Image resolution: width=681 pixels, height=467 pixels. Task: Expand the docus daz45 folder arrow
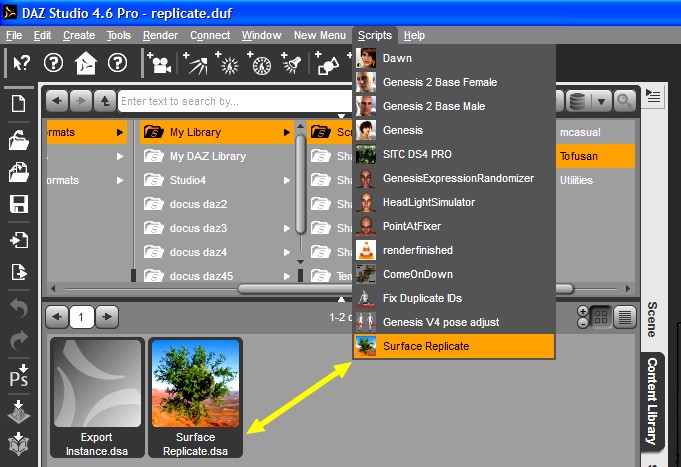tap(287, 276)
